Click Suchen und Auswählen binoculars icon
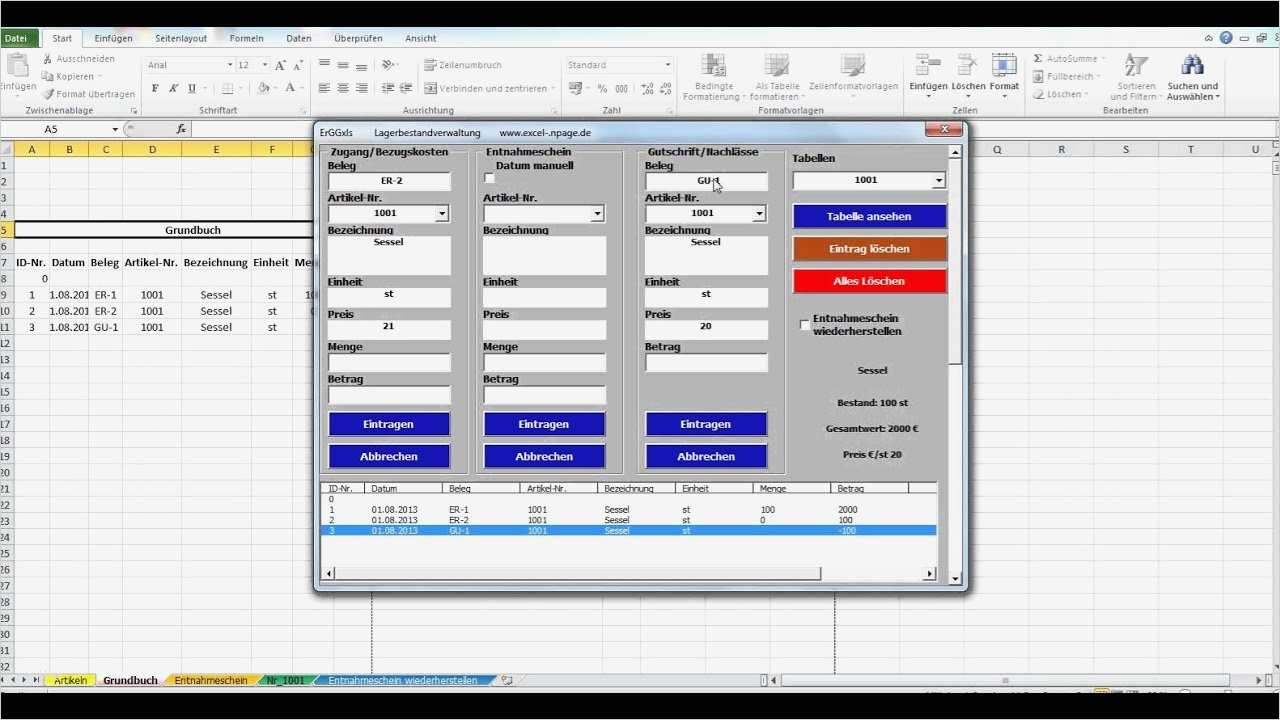The height and width of the screenshot is (720, 1280). (x=1192, y=64)
